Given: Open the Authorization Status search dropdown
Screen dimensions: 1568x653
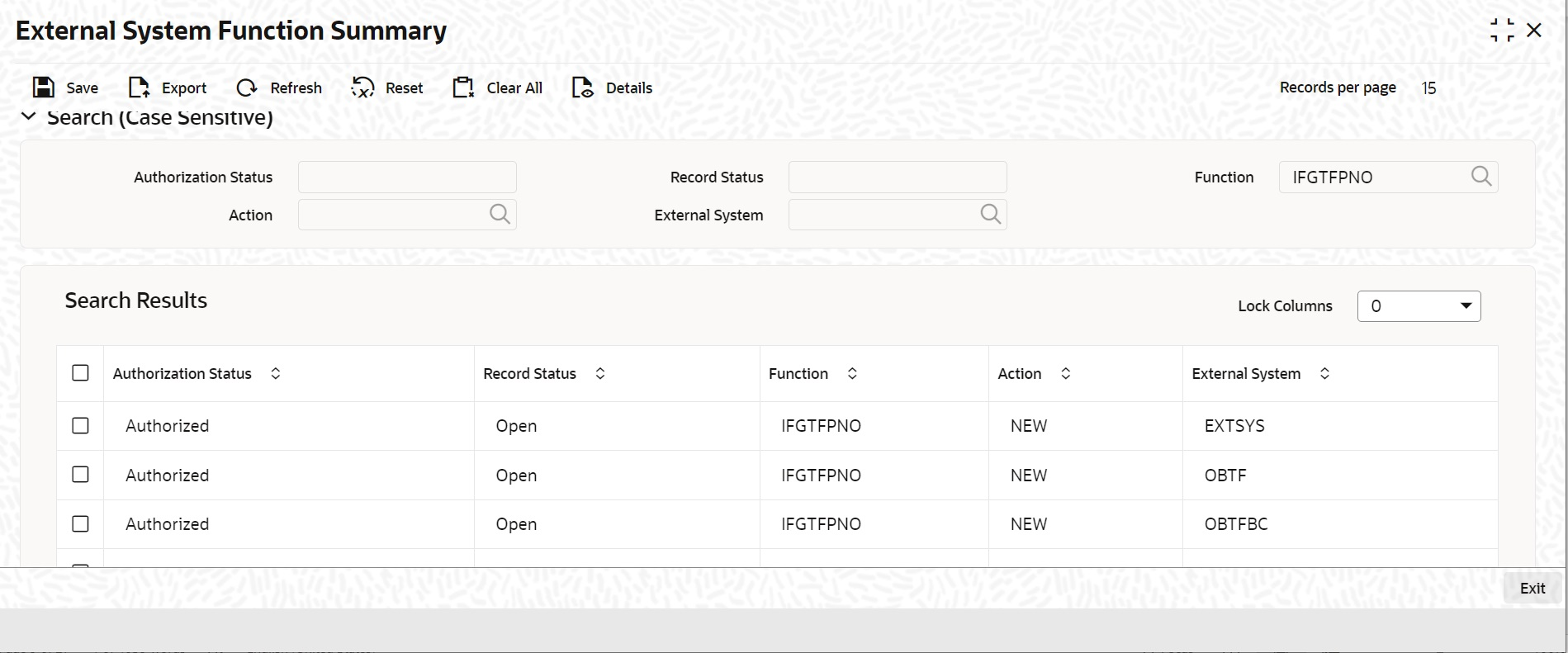Looking at the screenshot, I should tap(407, 177).
